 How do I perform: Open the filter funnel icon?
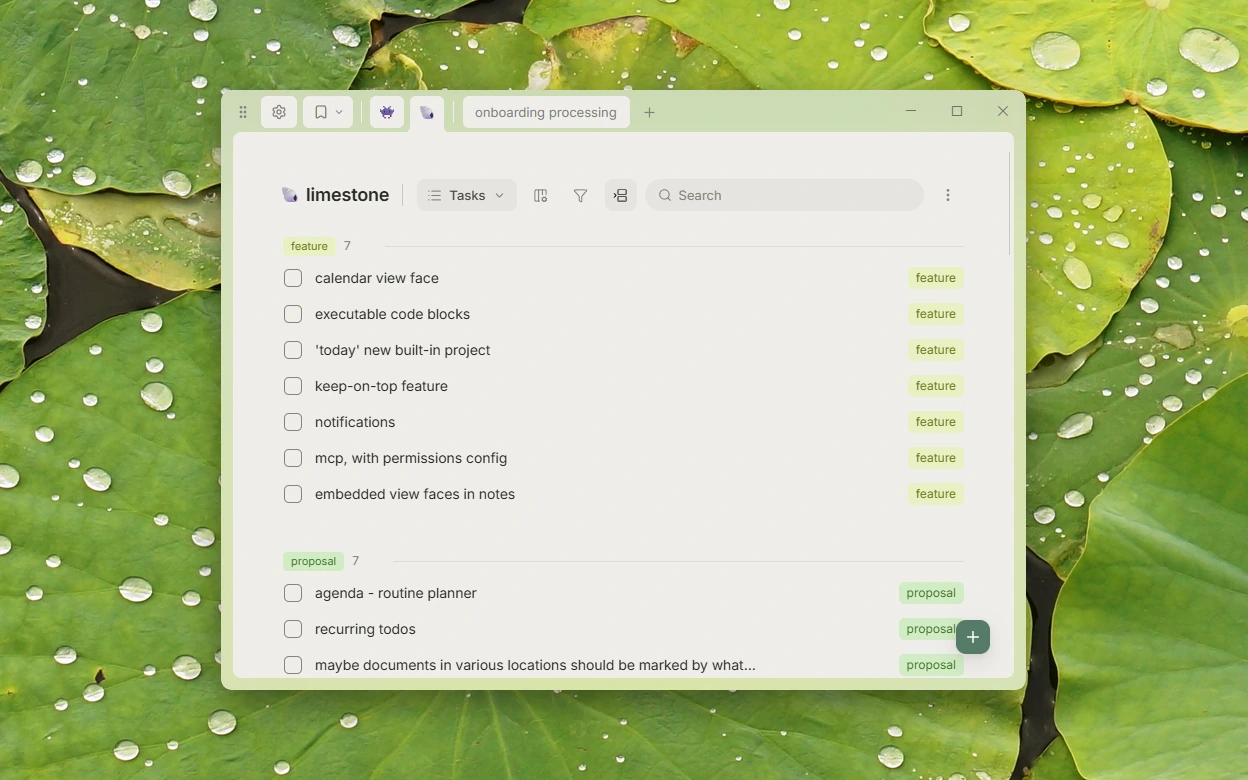point(580,195)
